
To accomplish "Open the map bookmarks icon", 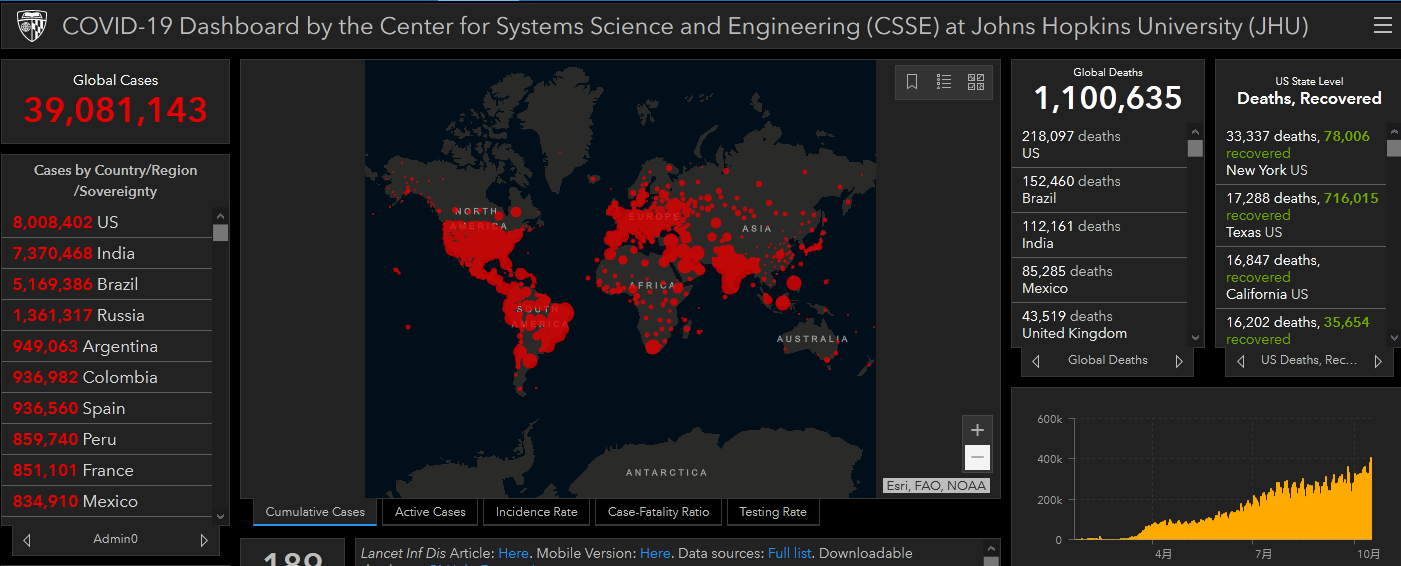I will (912, 82).
